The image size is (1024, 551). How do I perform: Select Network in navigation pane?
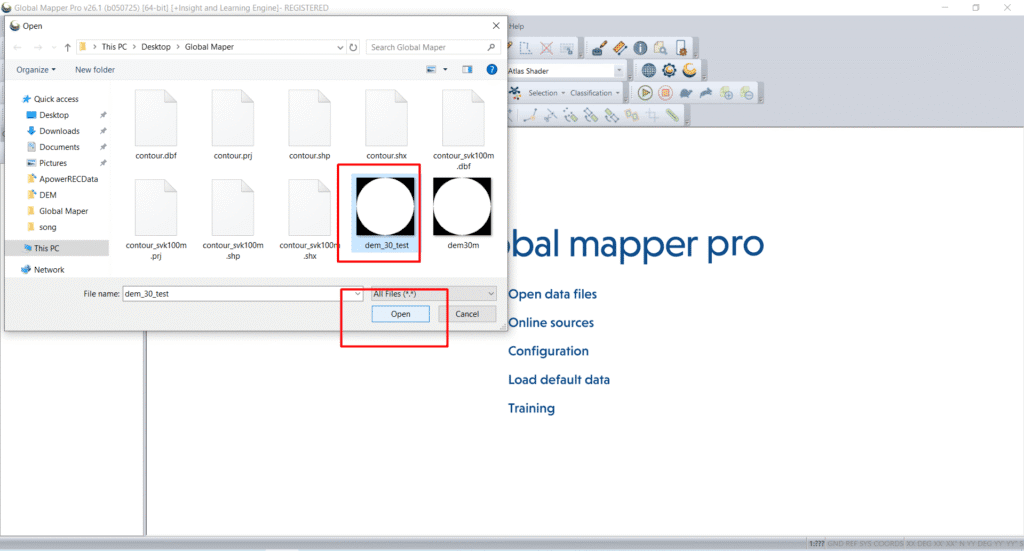pos(49,270)
